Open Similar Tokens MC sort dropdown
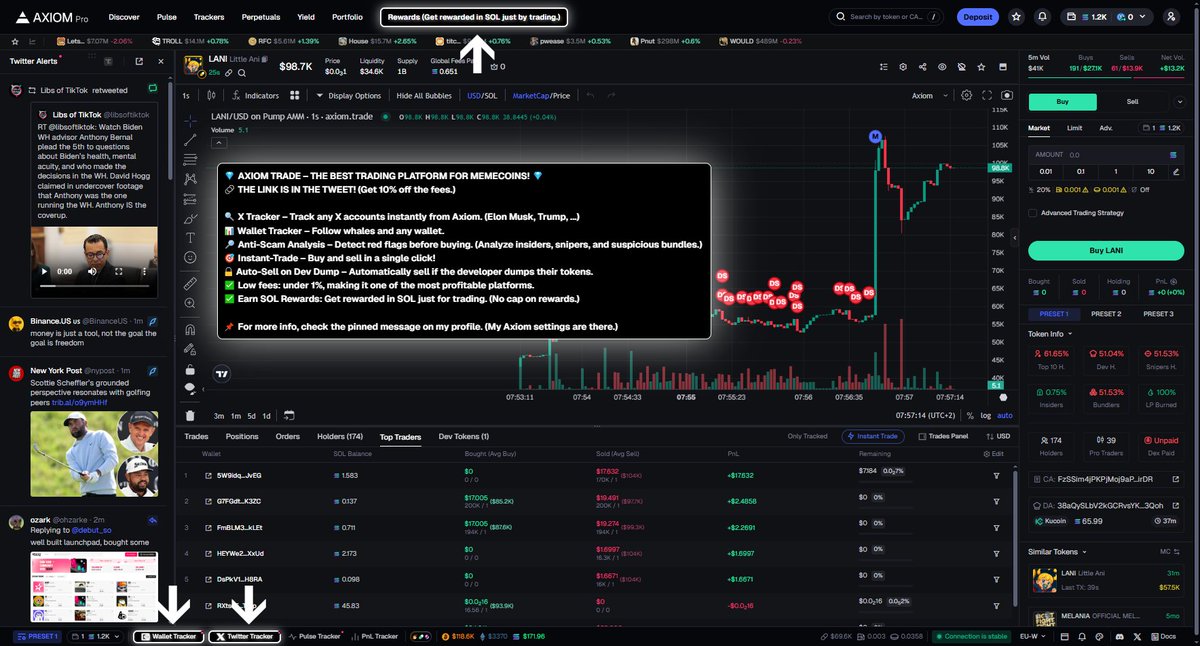 1169,551
